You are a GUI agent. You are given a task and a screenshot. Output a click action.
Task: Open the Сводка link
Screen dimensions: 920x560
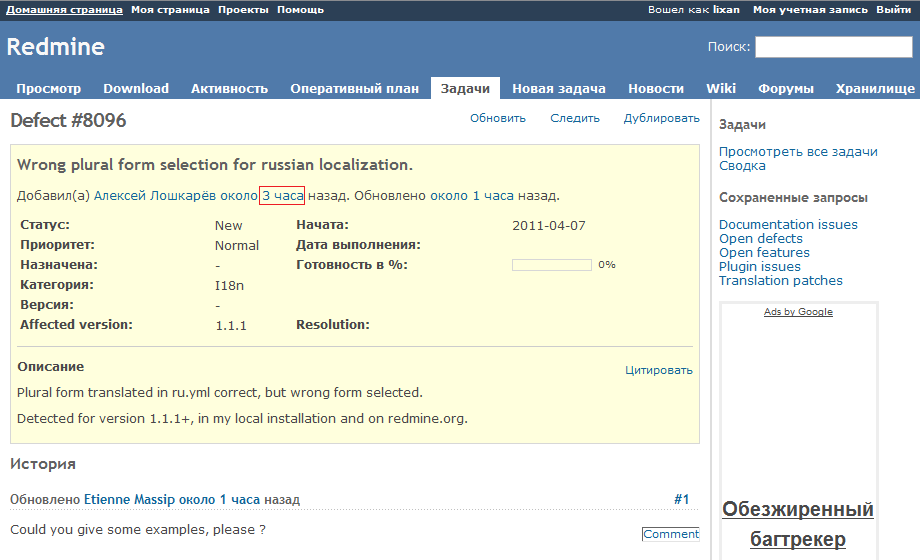(x=742, y=166)
